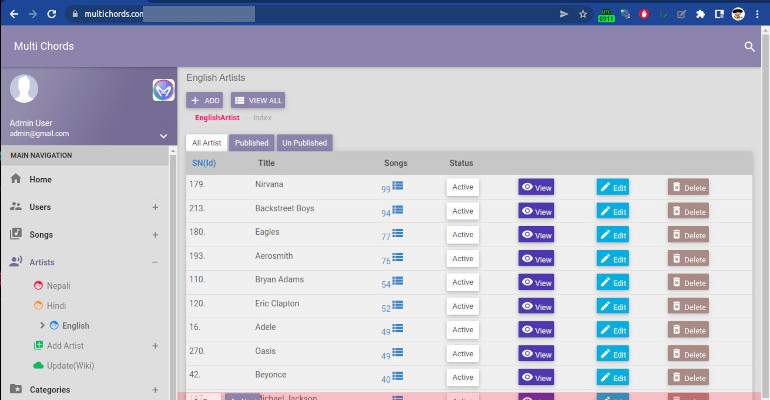Open Eric Clapton songs list icon
Image resolution: width=770 pixels, height=400 pixels.
[398, 305]
